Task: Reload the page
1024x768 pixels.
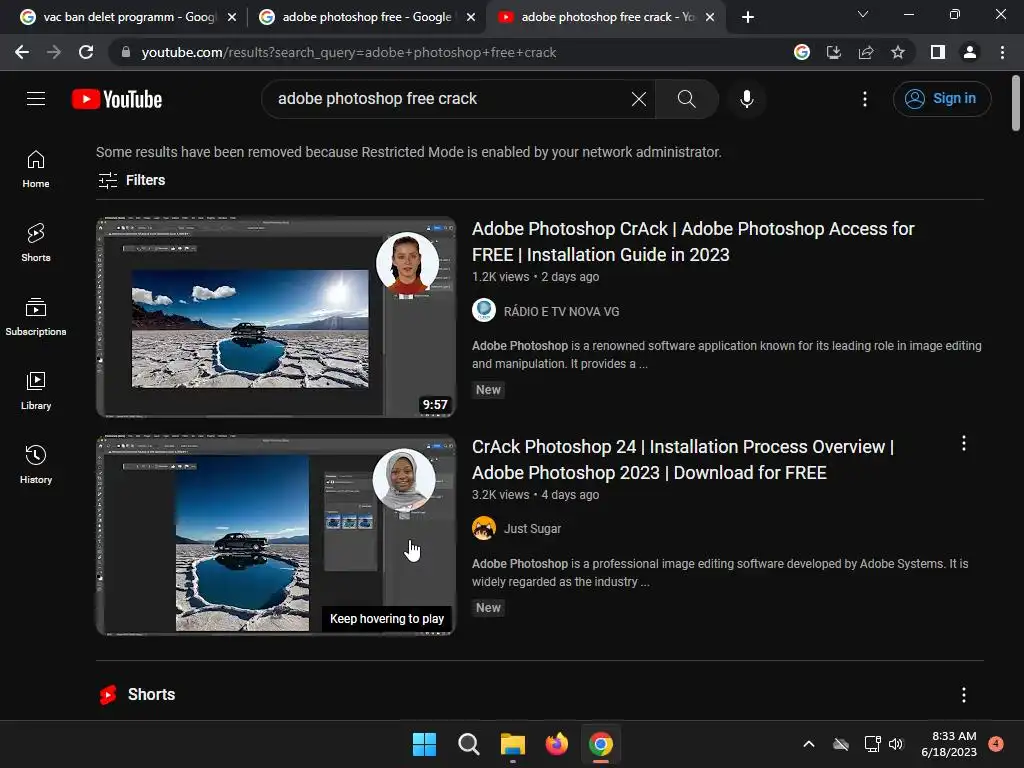Action: click(x=86, y=52)
